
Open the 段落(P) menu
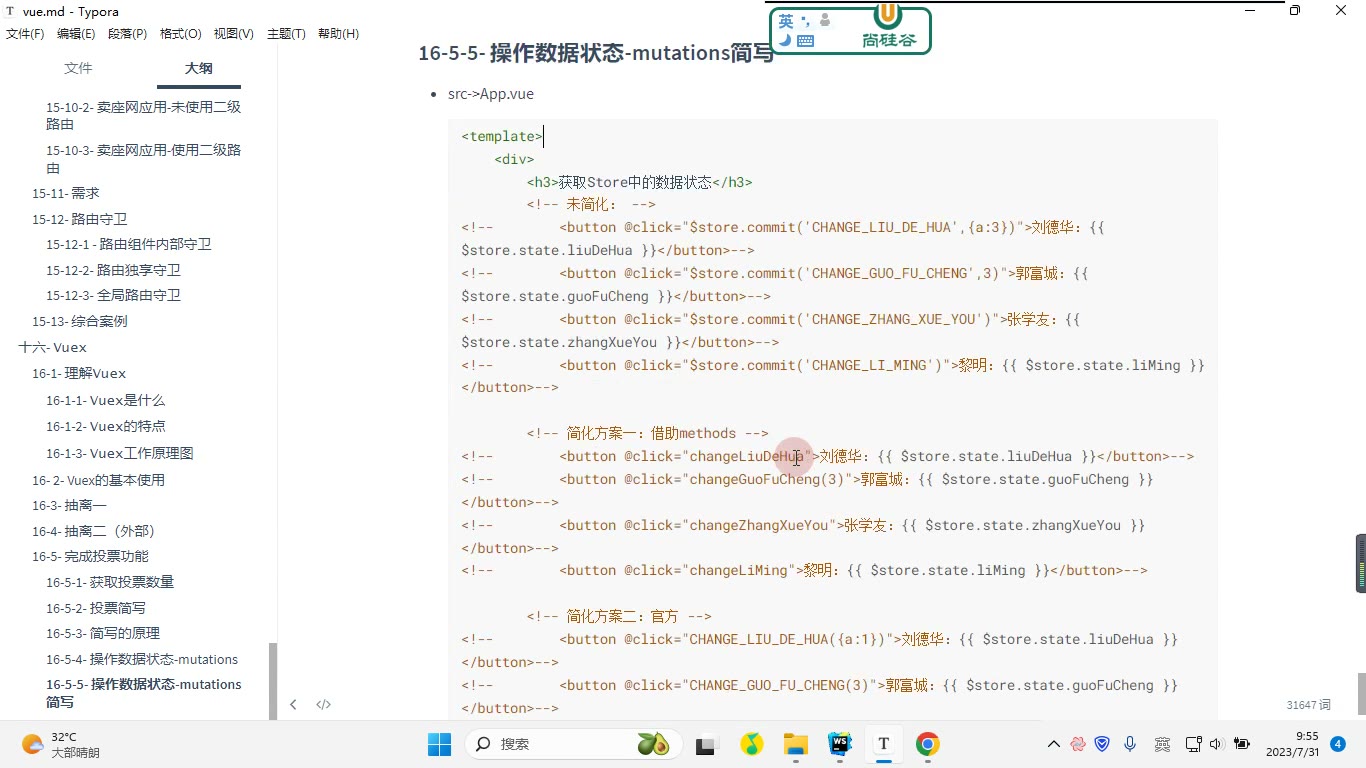(127, 34)
